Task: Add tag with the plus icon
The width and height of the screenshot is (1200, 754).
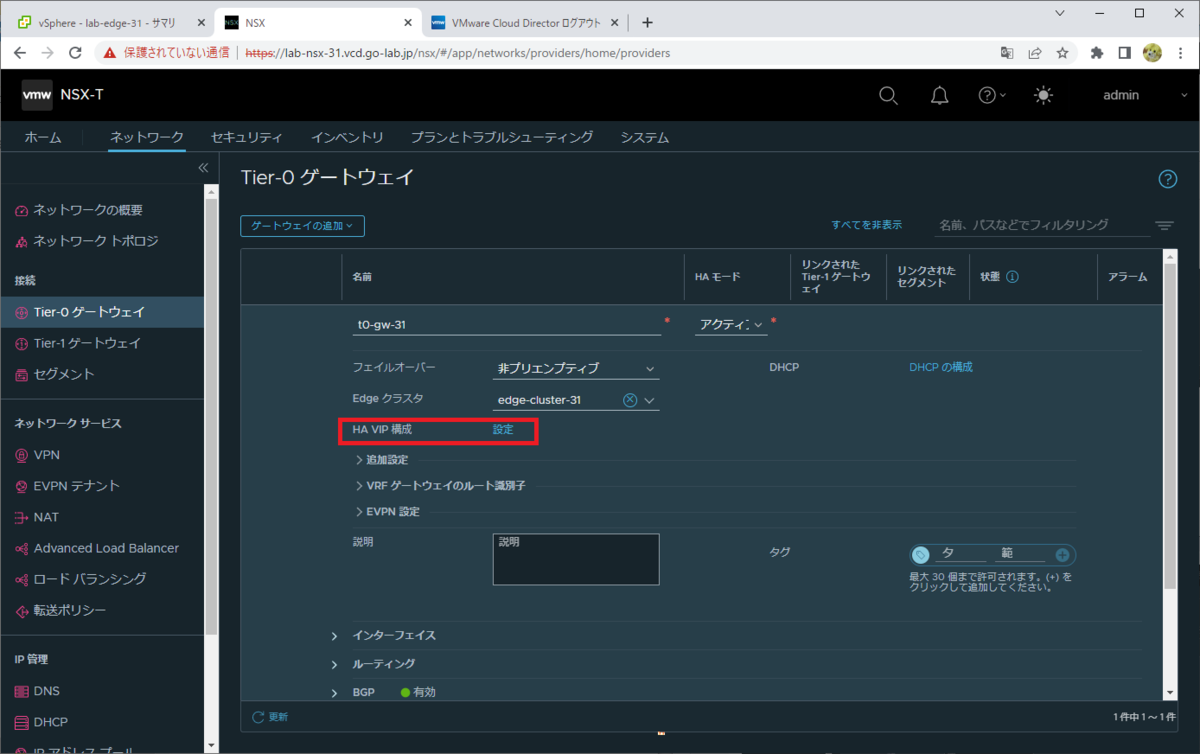Action: coord(1062,555)
